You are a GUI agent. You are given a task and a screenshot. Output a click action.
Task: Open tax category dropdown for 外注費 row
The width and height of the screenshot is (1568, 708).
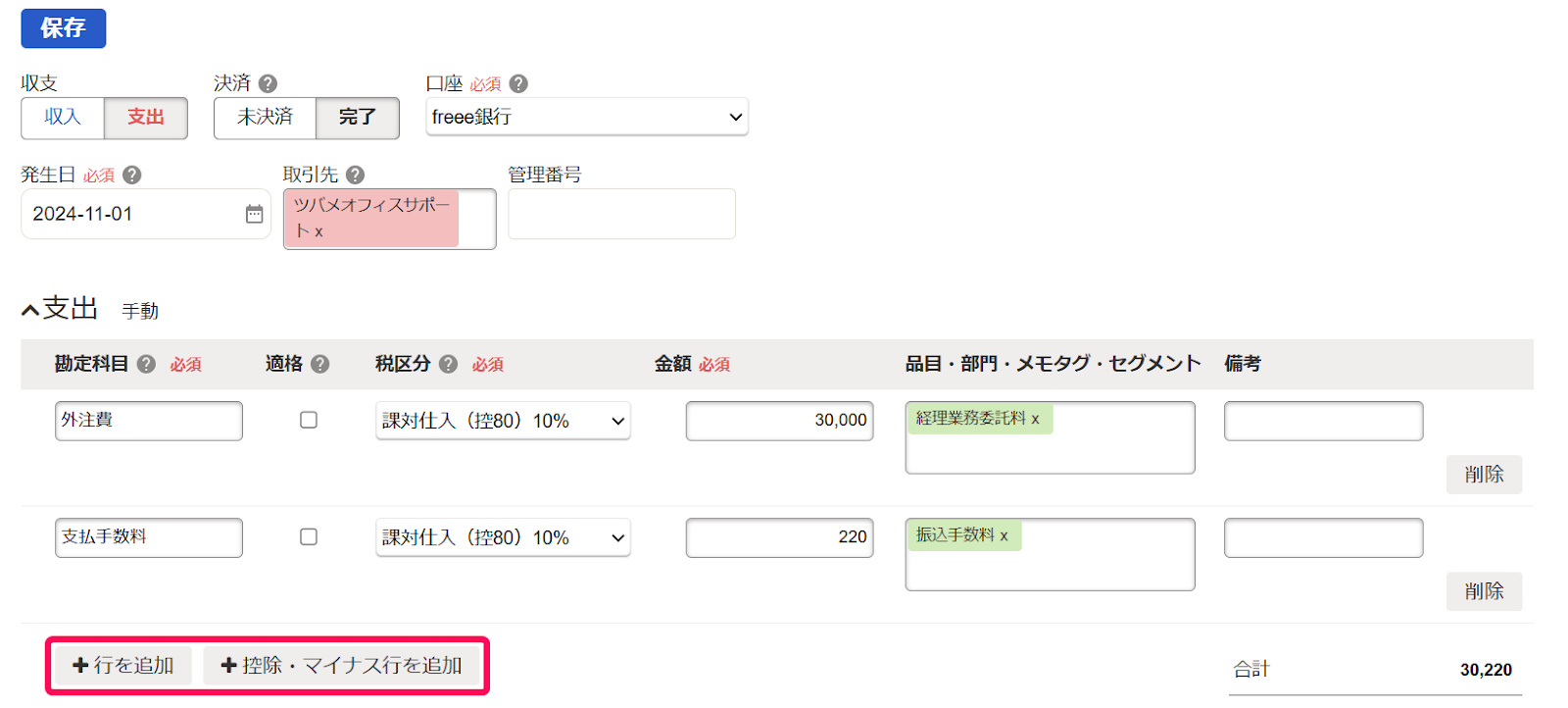pos(502,421)
